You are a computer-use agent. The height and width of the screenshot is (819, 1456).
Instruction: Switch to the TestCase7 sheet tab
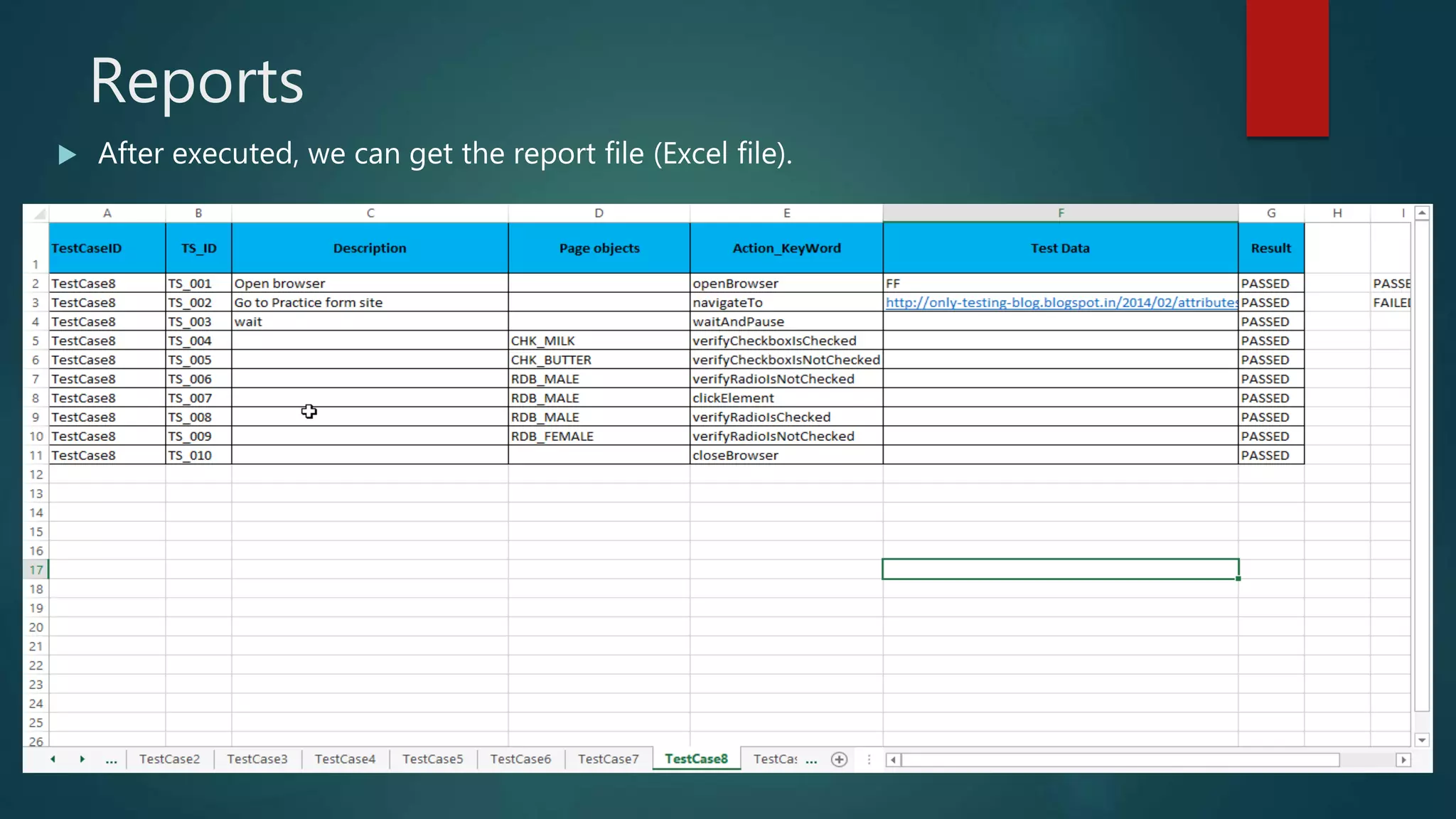click(608, 759)
